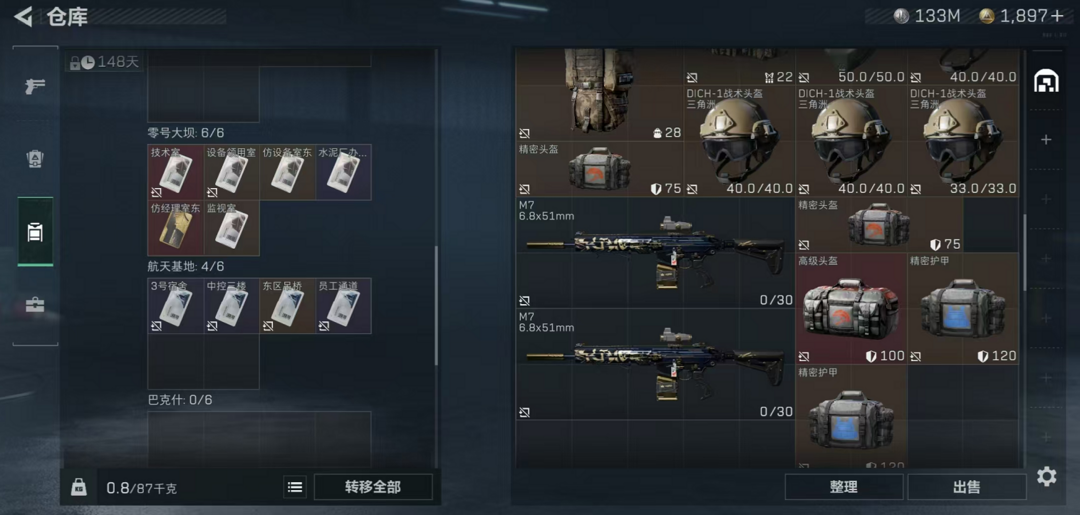Add a new stash page with the top plus
Image resolution: width=1080 pixels, height=515 pixels.
click(1046, 140)
